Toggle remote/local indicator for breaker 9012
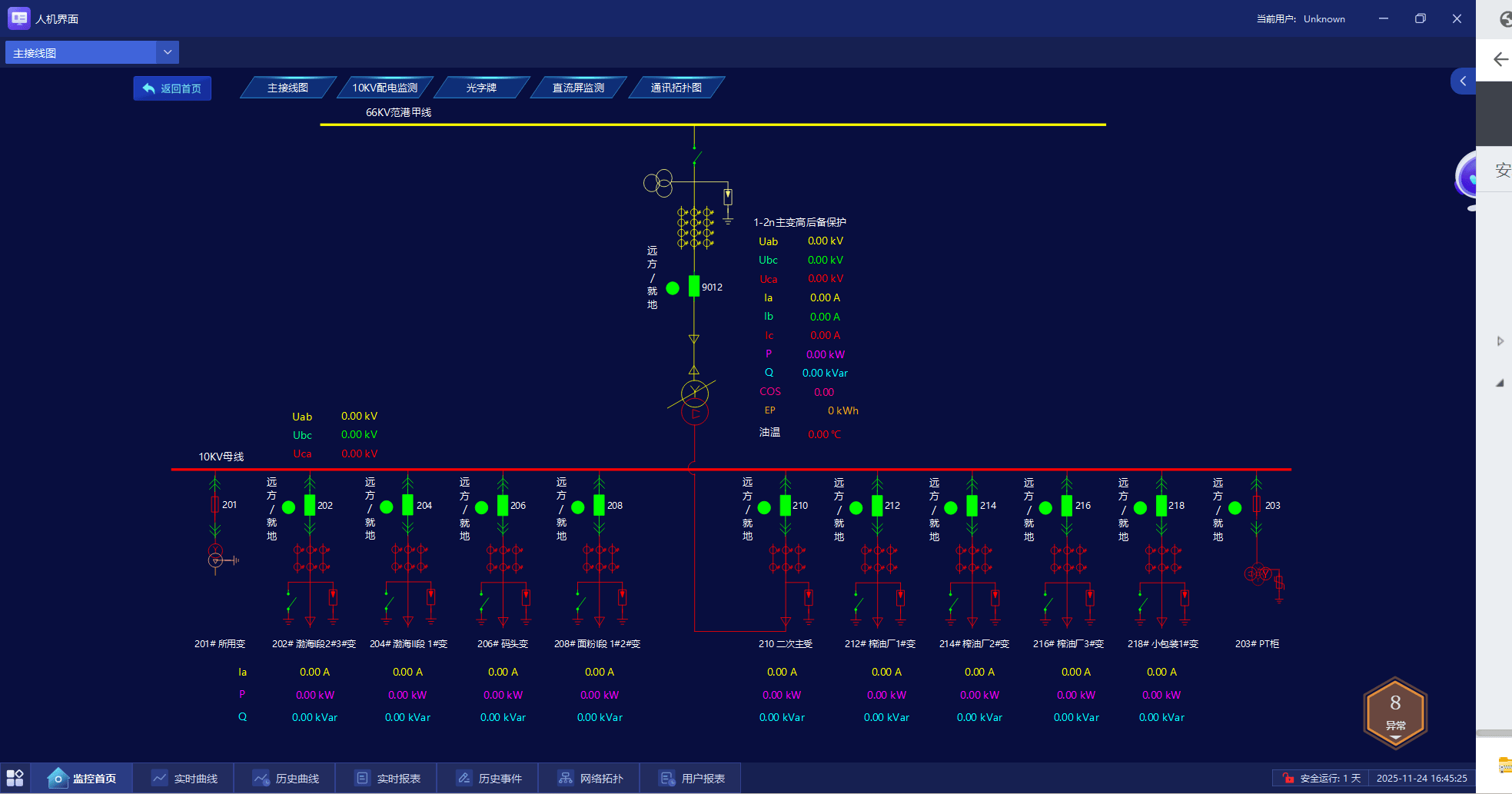The height and width of the screenshot is (794, 1512). pos(673,288)
